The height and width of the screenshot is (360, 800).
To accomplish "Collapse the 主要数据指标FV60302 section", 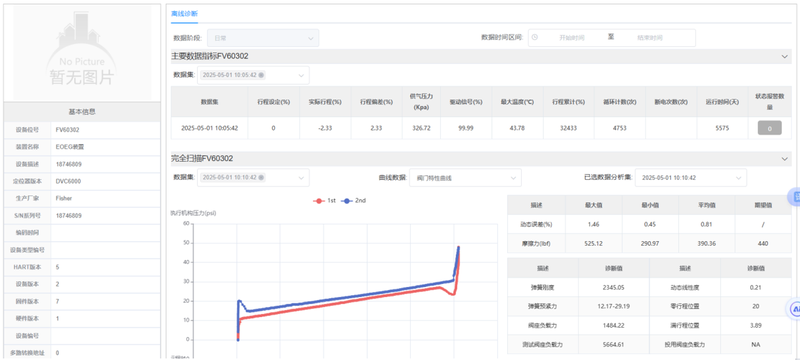I will tap(785, 57).
